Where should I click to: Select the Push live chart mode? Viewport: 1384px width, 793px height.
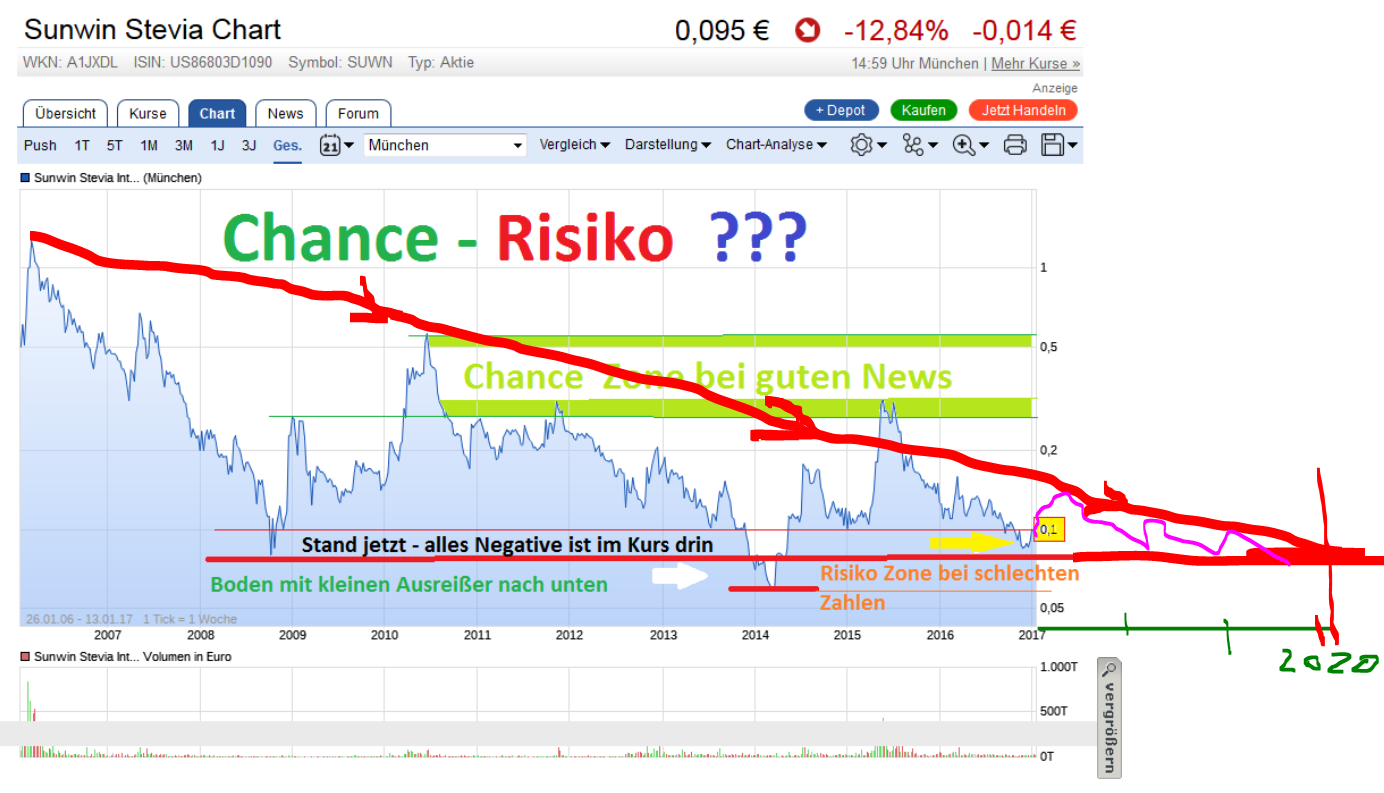(40, 145)
